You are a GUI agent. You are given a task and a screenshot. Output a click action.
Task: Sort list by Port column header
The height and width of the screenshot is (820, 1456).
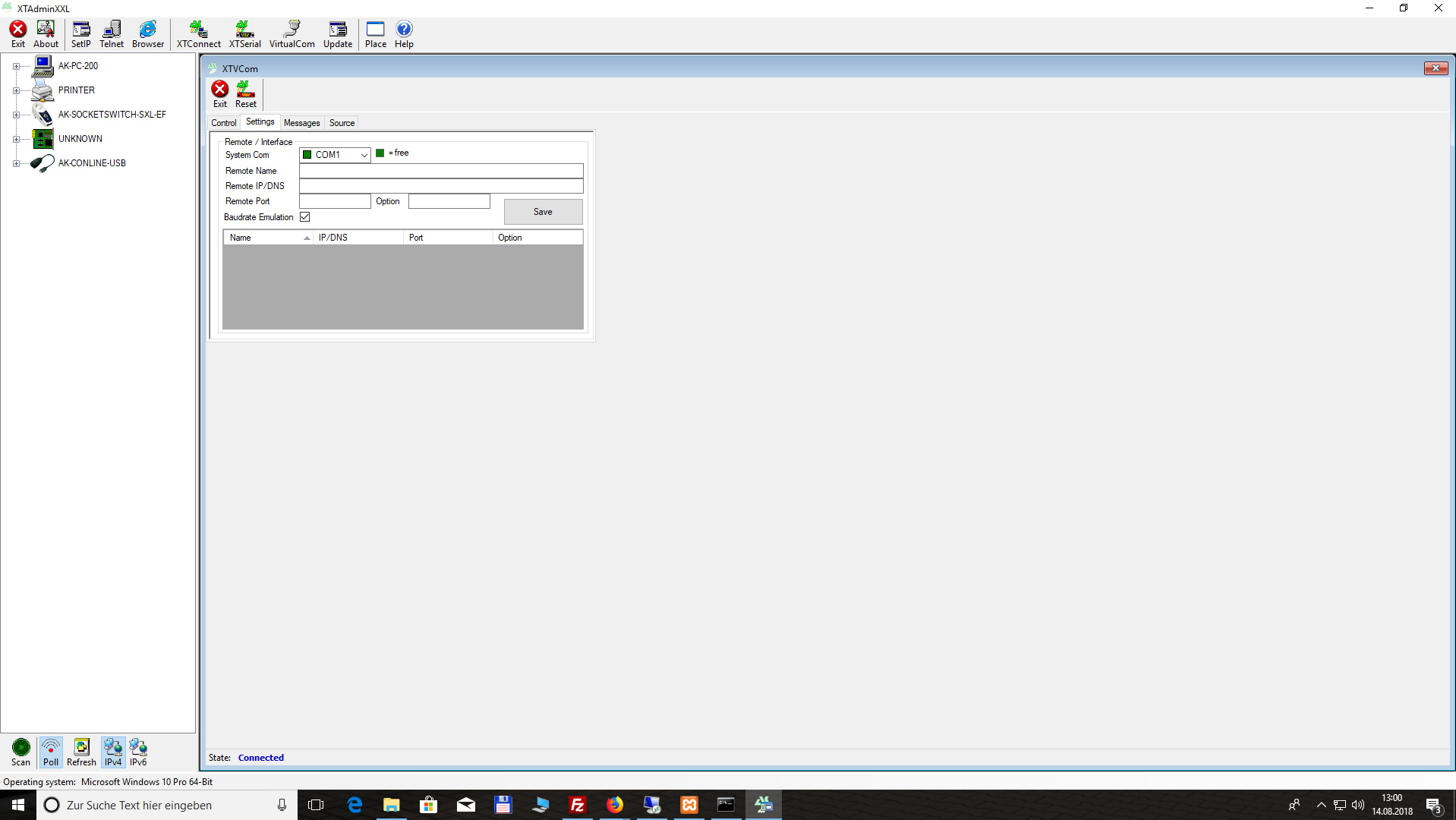pos(448,238)
